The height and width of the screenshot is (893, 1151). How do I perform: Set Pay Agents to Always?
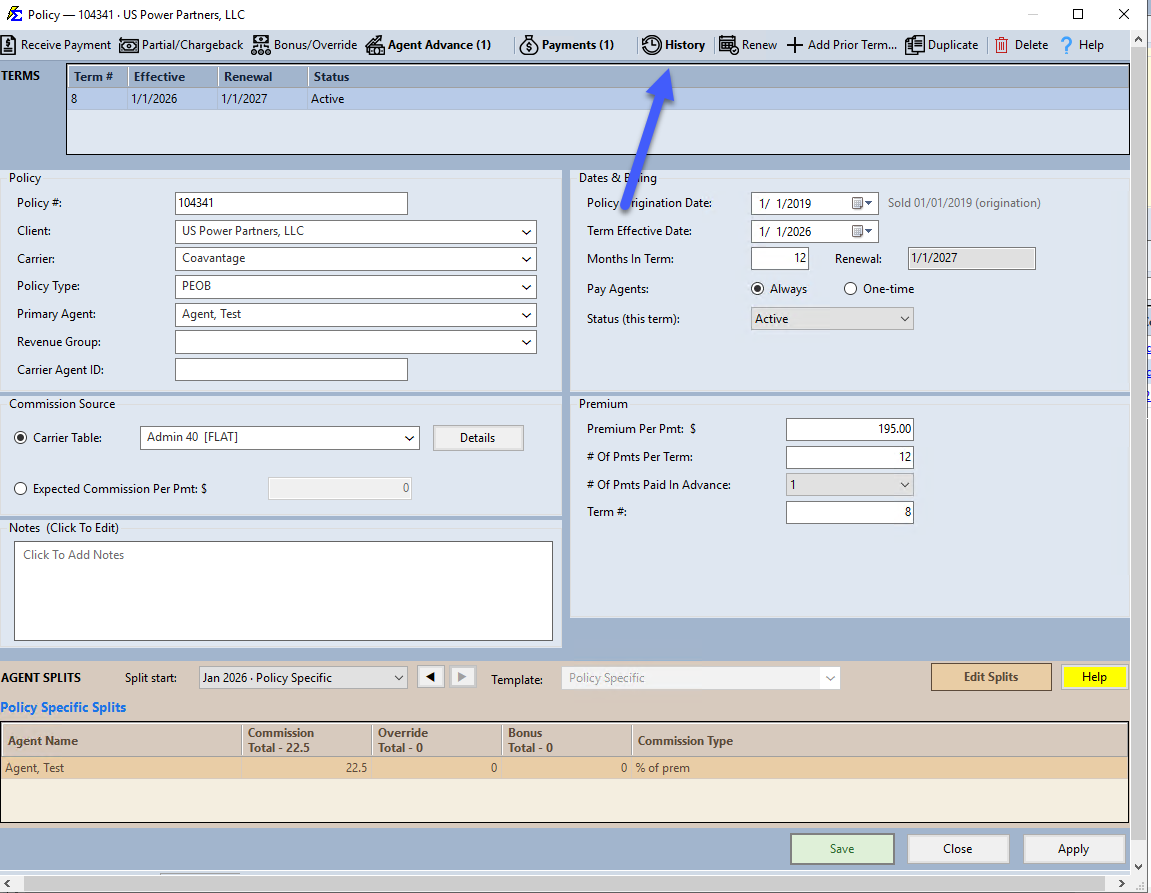point(758,289)
